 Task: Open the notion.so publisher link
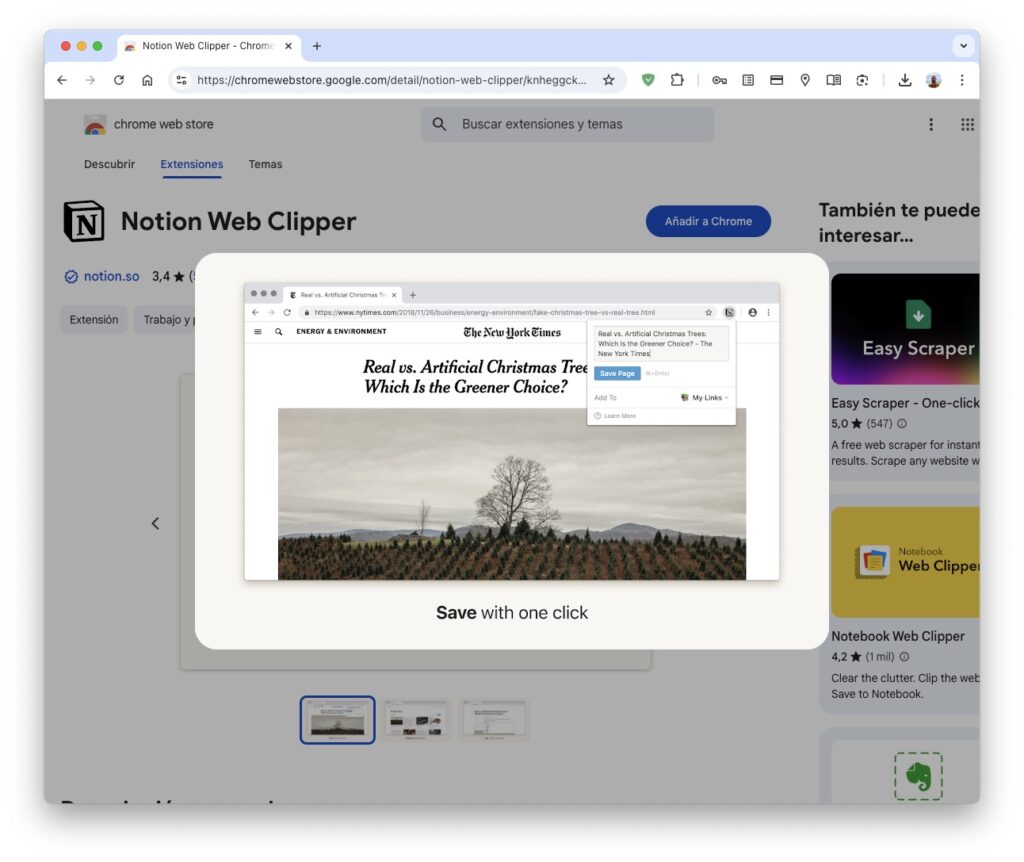click(x=111, y=276)
